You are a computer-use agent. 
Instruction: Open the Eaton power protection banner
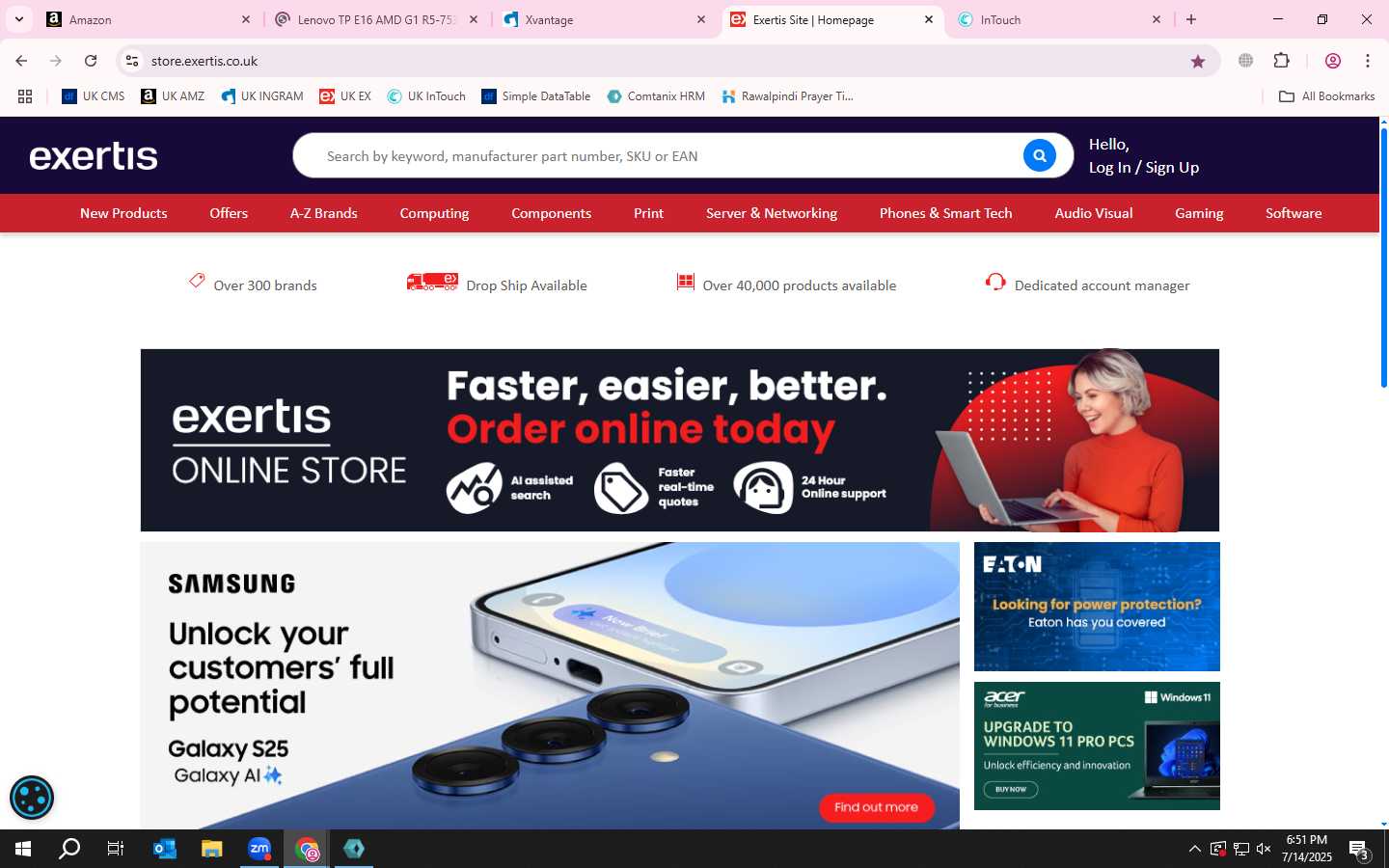click(x=1097, y=607)
